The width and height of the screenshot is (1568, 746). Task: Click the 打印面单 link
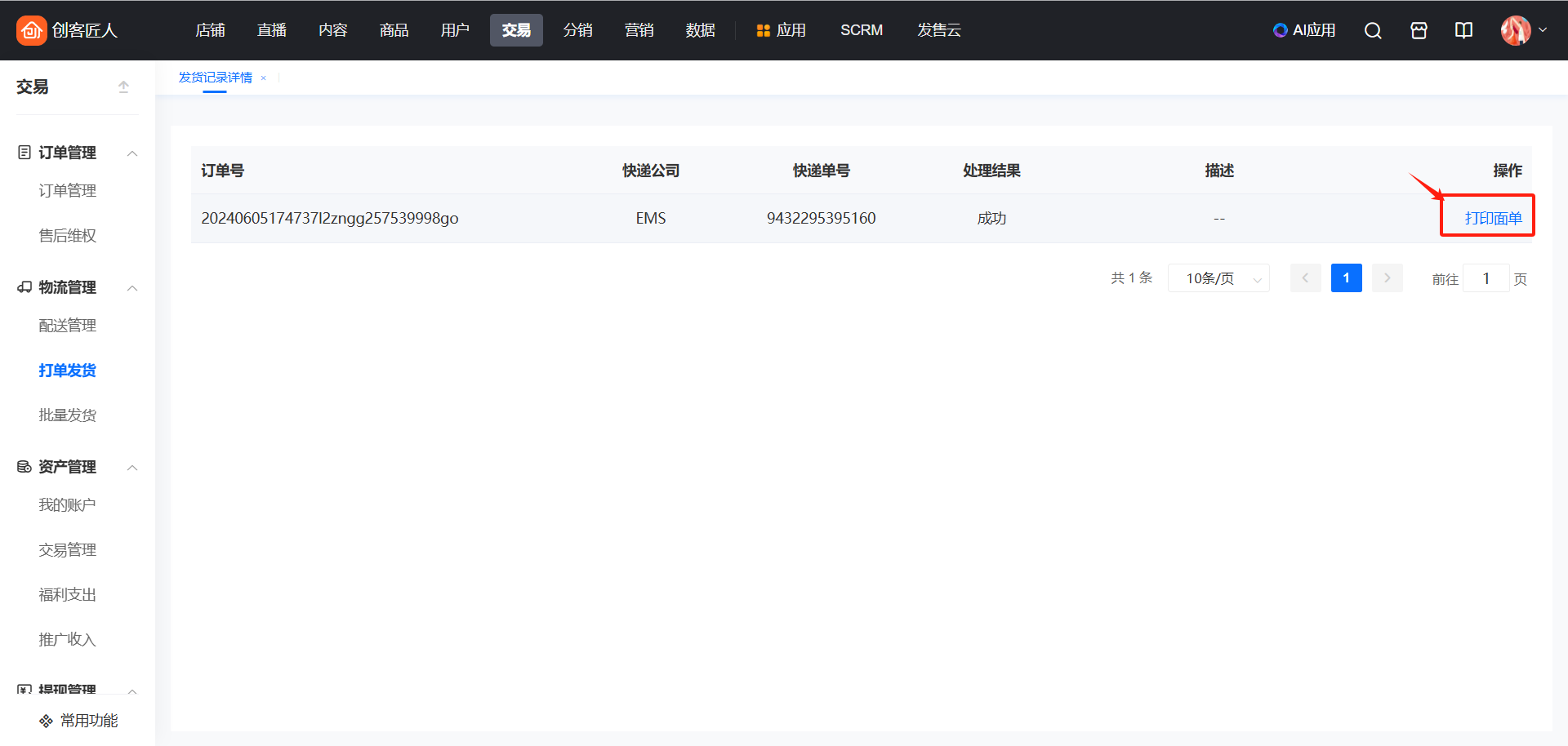(x=1492, y=218)
